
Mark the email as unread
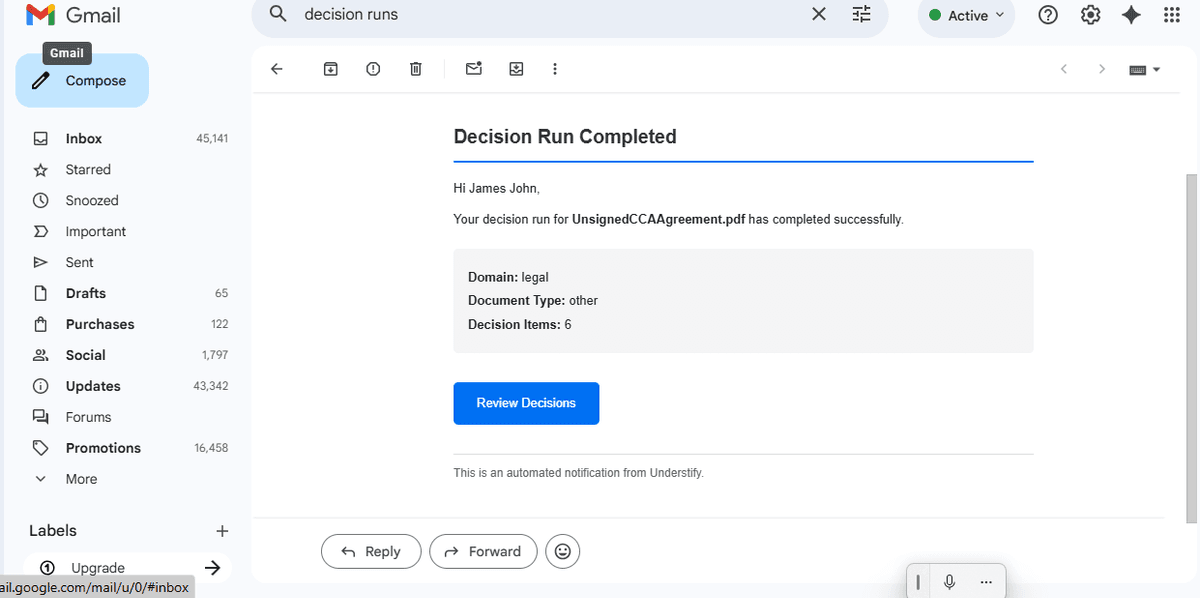point(473,68)
